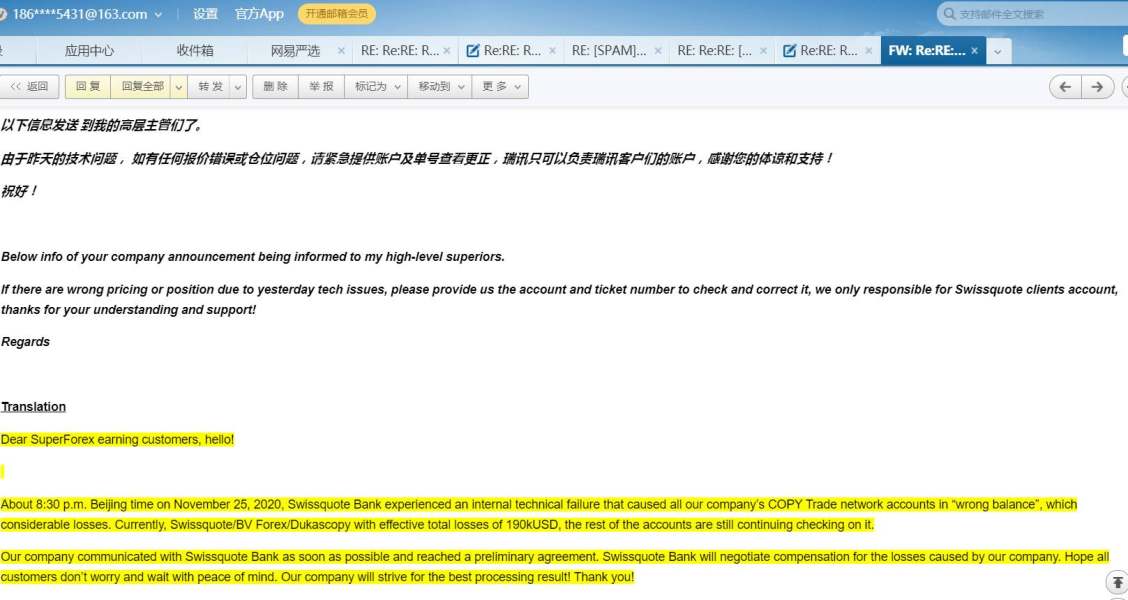Click the 'Regards' sign-off line
This screenshot has width=1128, height=600.
click(x=25, y=342)
